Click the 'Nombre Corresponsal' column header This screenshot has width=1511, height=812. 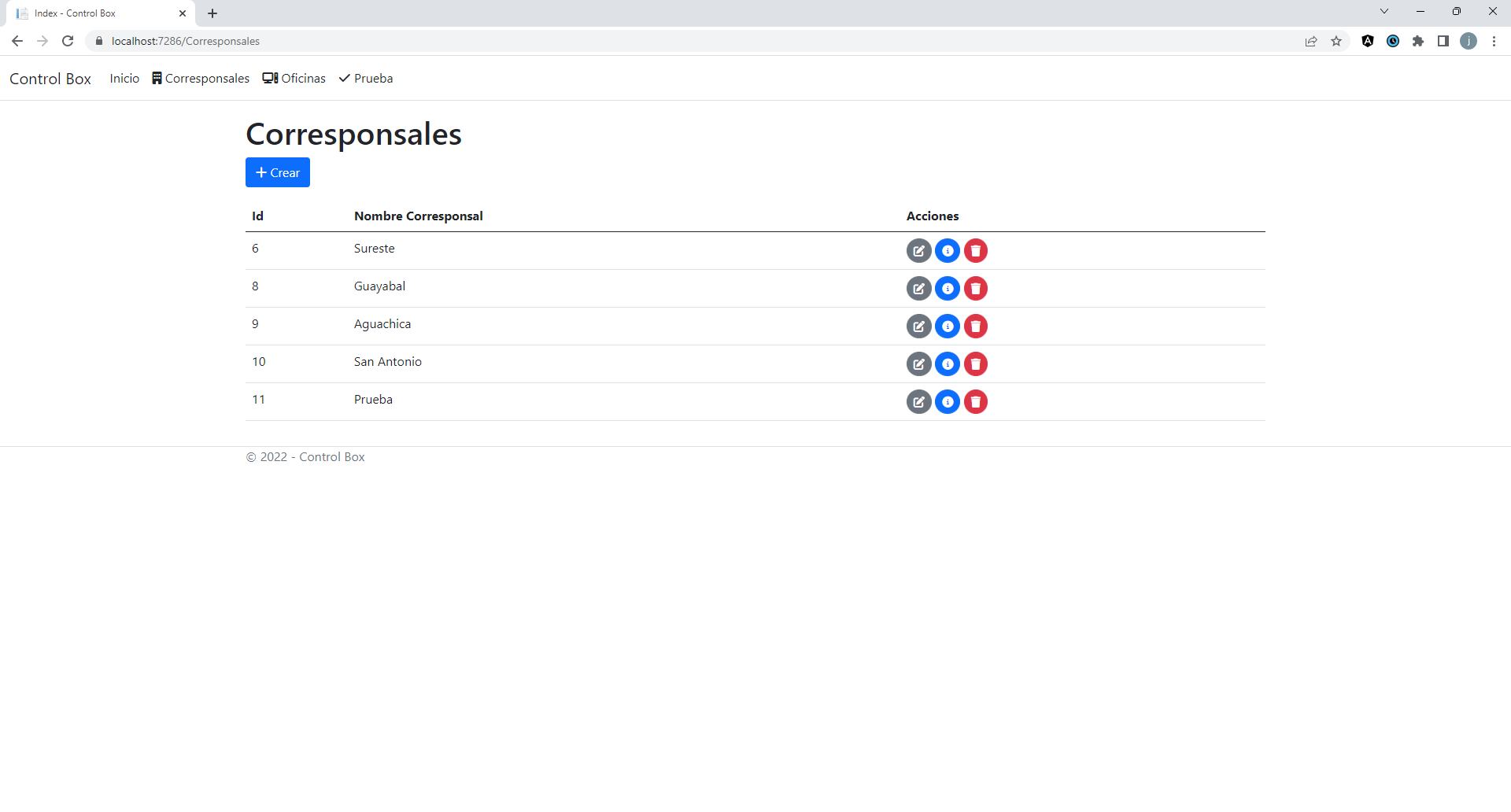[419, 216]
